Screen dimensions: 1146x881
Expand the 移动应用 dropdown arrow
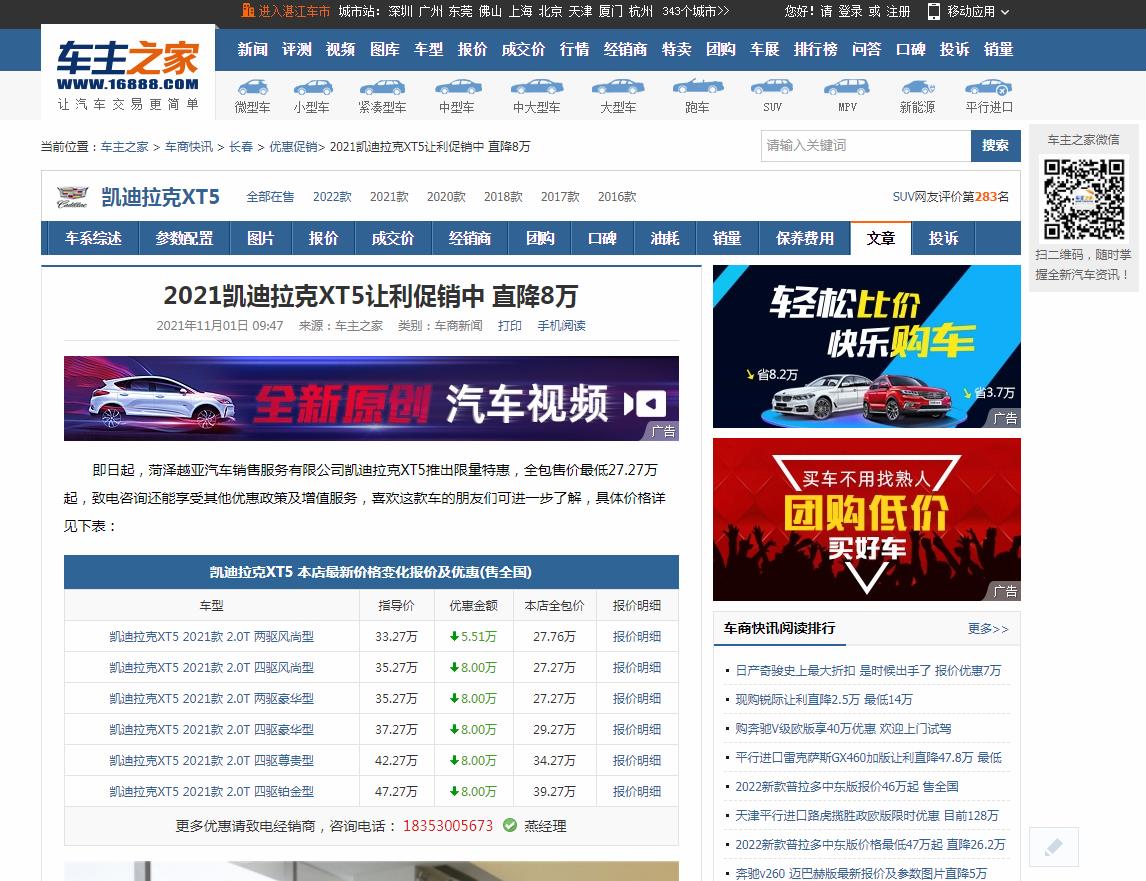click(x=1005, y=12)
